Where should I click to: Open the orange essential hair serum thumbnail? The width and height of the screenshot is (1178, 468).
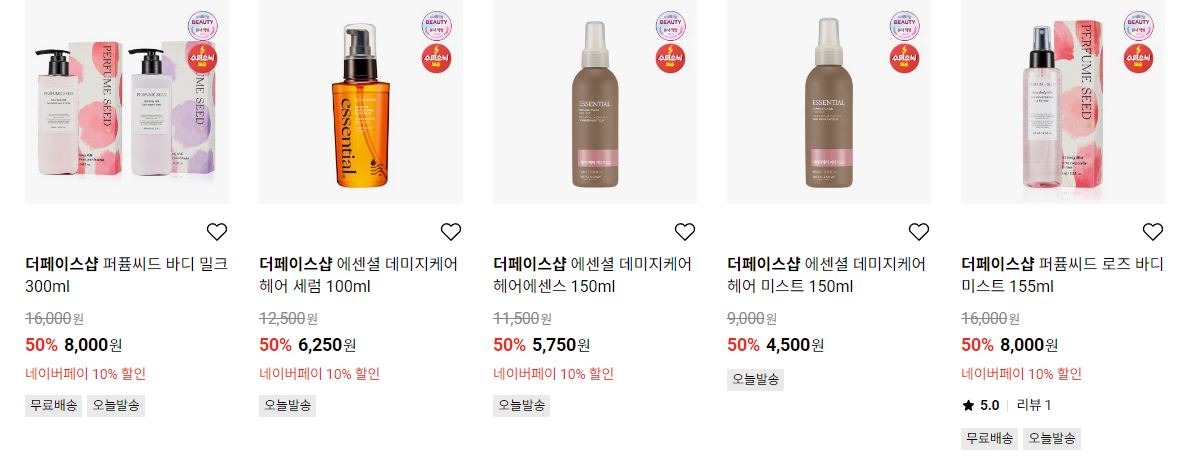point(361,101)
